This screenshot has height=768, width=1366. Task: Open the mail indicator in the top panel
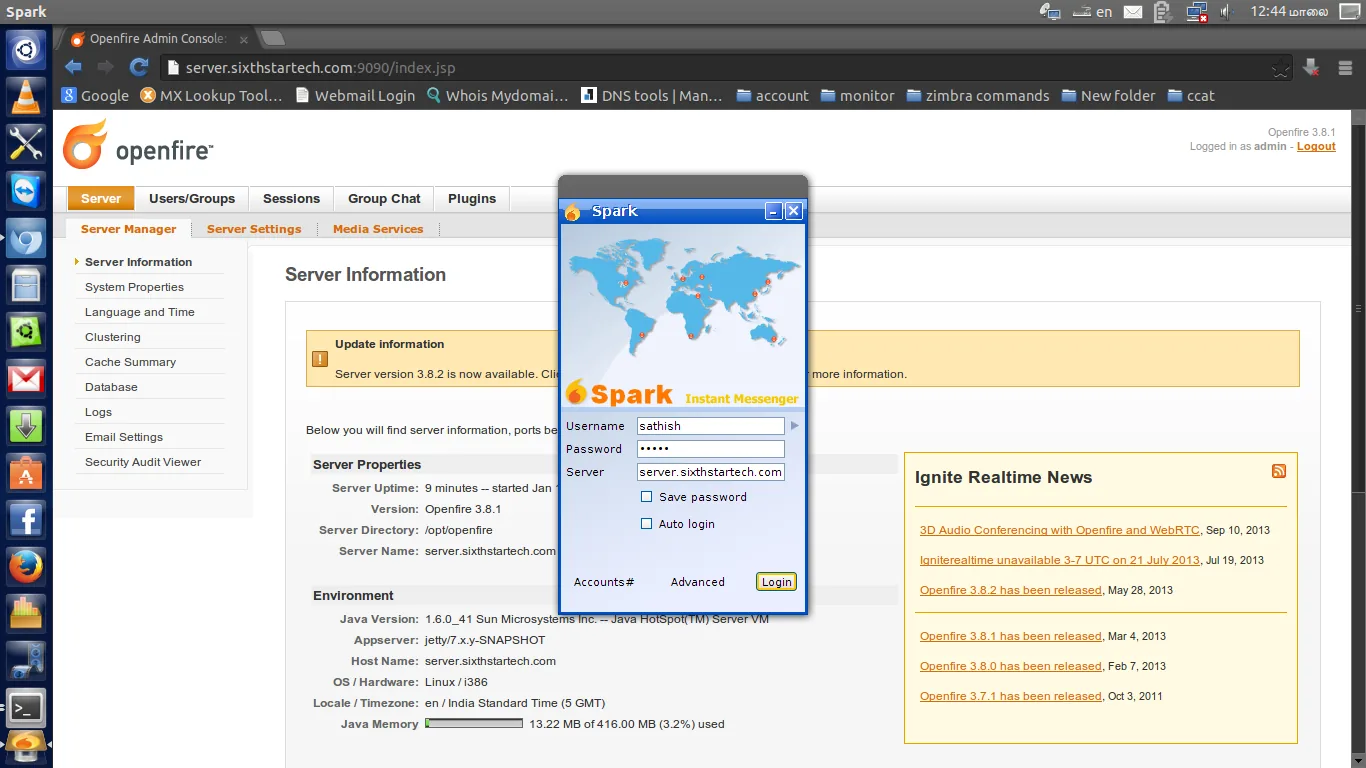click(x=1132, y=12)
